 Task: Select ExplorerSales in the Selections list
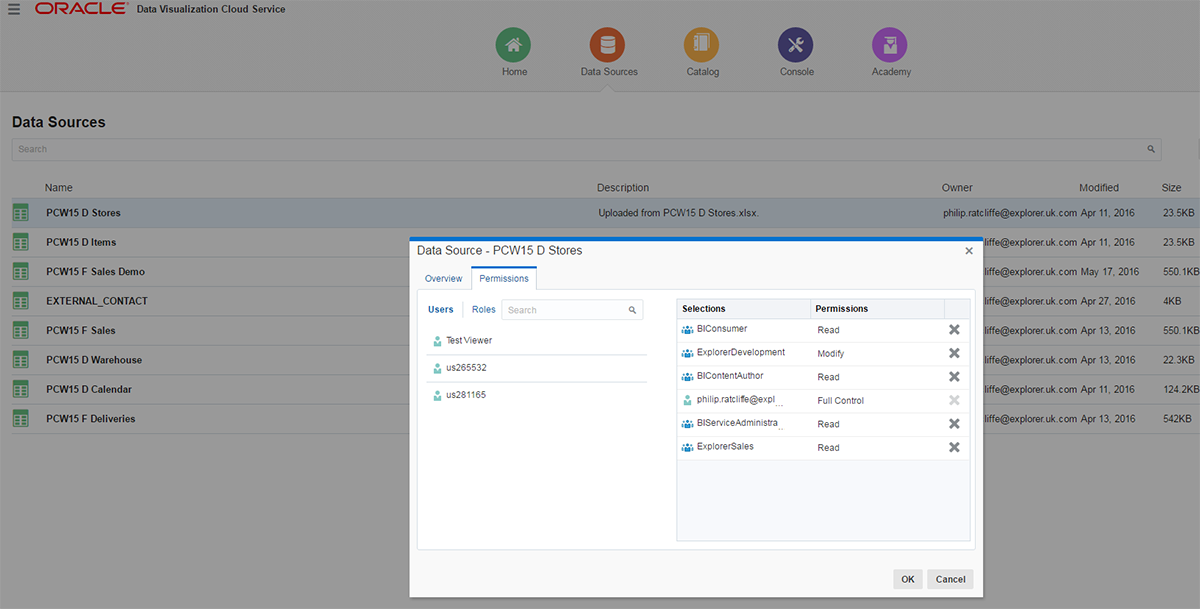click(725, 447)
